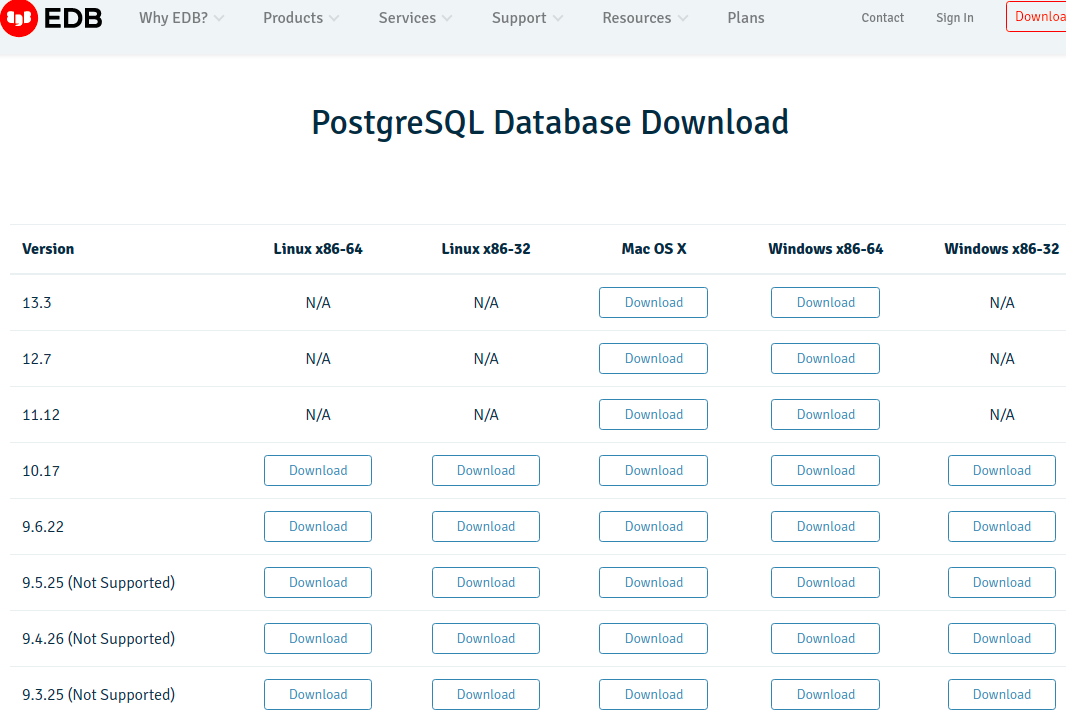Download 10.17 for Windows x86-64
The width and height of the screenshot is (1066, 714).
825,471
